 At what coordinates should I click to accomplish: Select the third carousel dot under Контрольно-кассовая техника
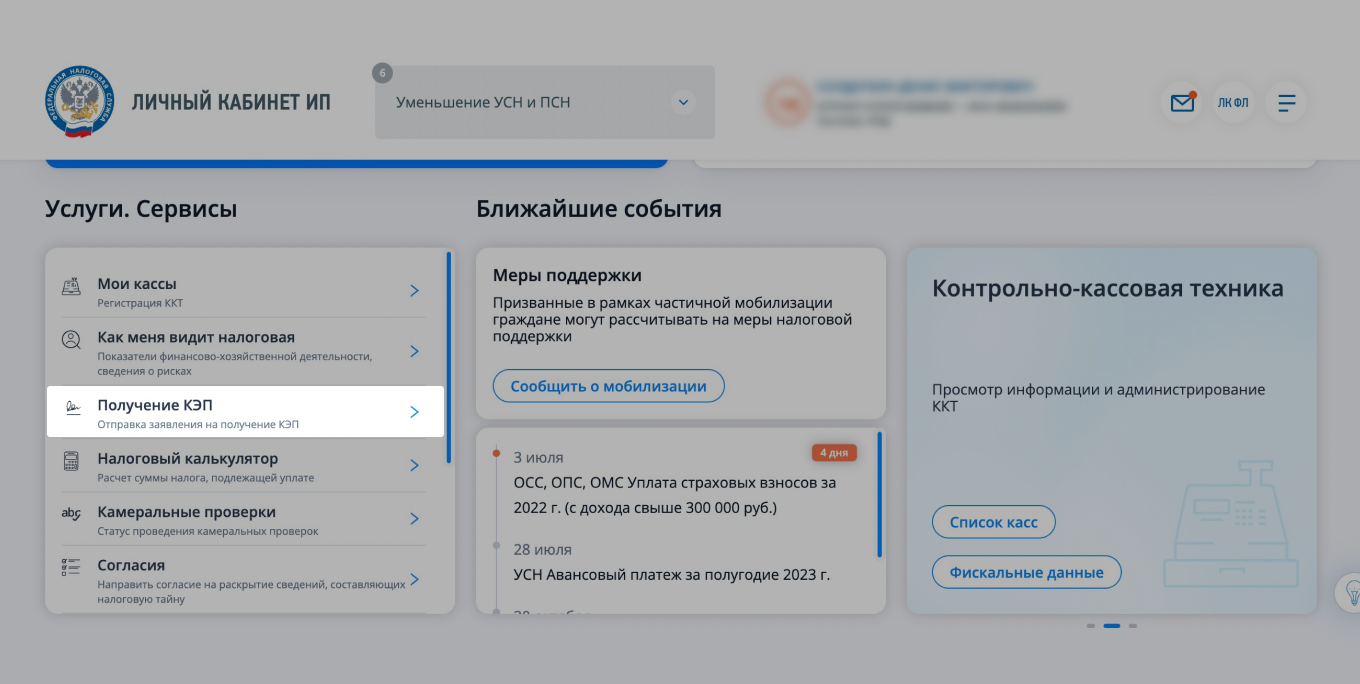pos(1132,627)
